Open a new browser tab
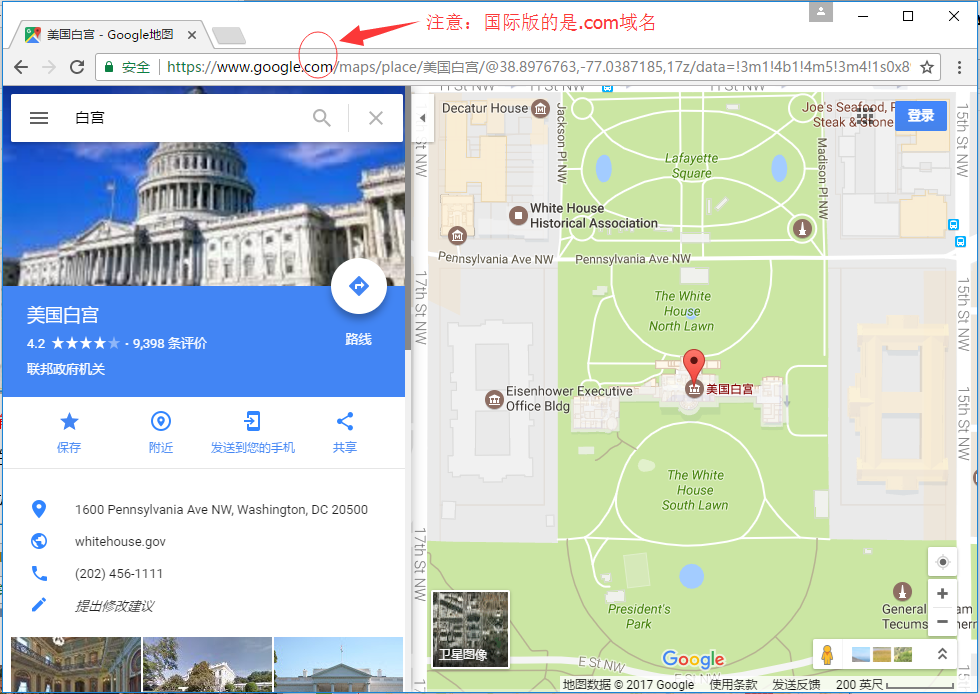The width and height of the screenshot is (980, 694). tap(229, 36)
